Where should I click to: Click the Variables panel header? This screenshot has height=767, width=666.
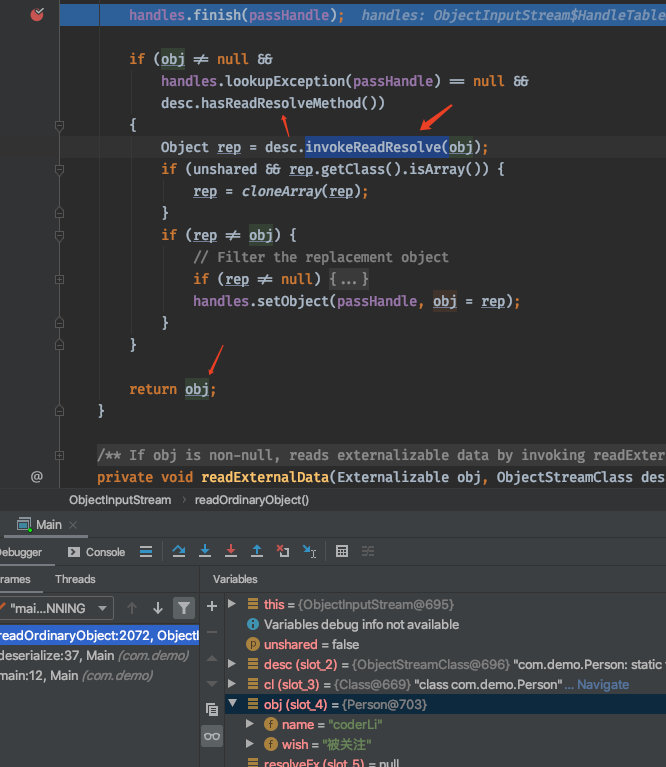[x=235, y=579]
